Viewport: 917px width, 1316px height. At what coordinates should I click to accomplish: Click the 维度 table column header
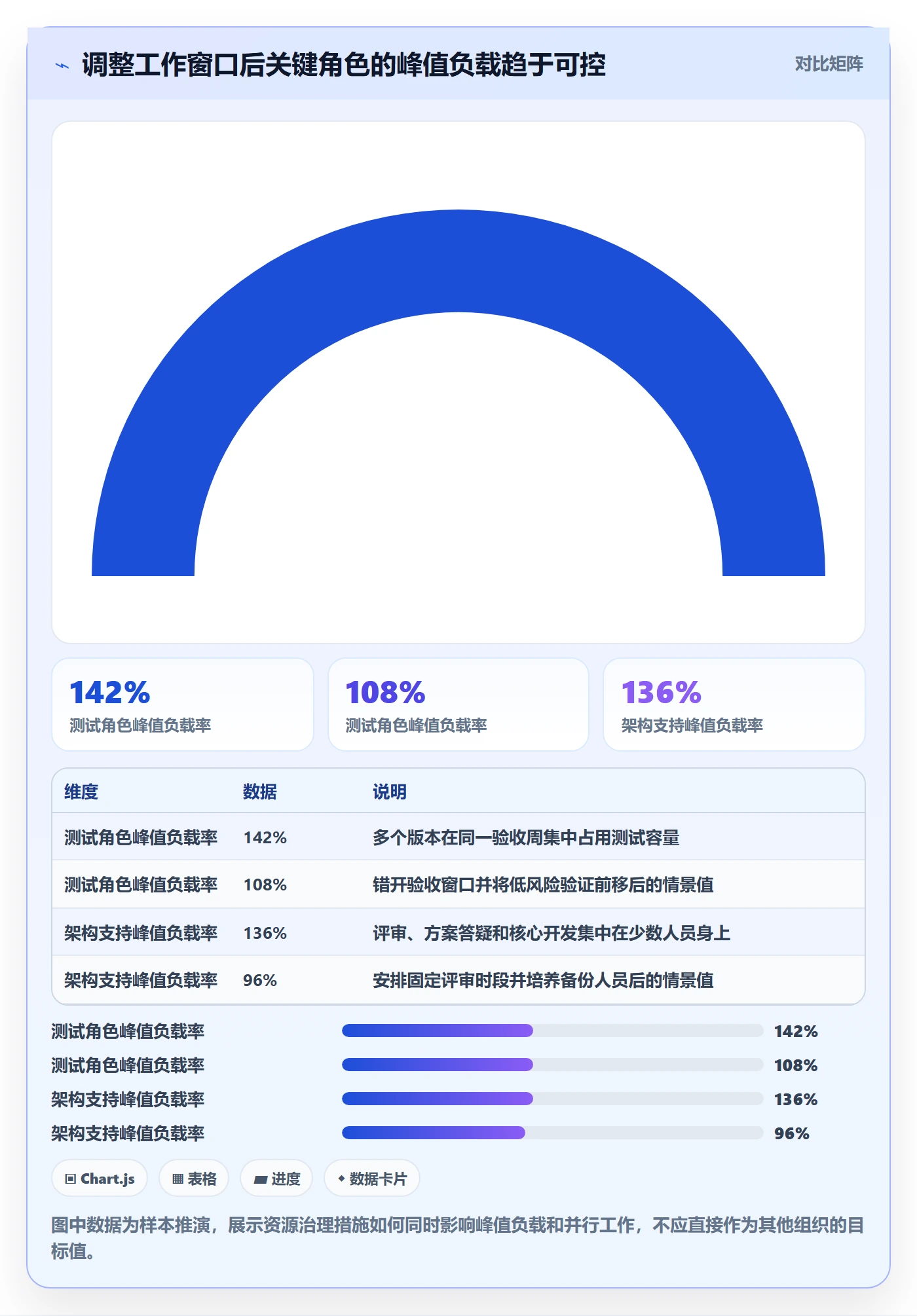click(81, 792)
